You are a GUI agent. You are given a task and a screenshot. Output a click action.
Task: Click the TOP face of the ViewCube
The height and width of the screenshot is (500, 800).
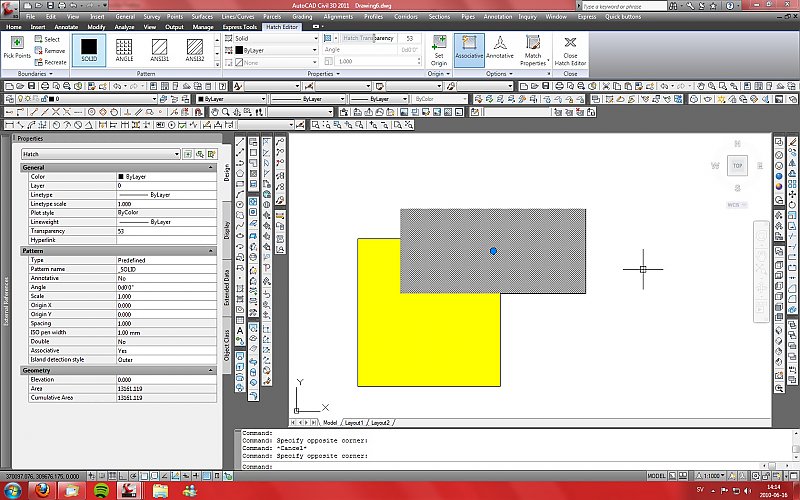click(x=737, y=165)
